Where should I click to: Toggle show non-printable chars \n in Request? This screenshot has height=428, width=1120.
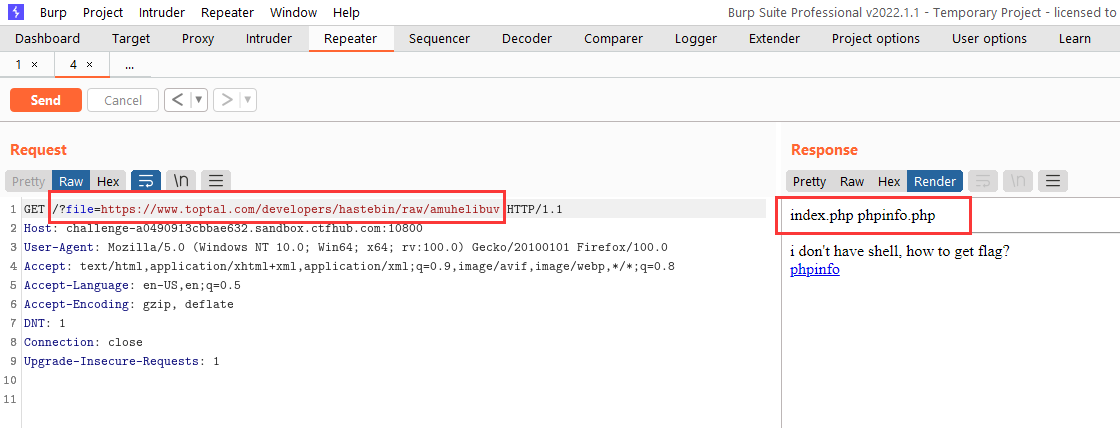coord(181,181)
